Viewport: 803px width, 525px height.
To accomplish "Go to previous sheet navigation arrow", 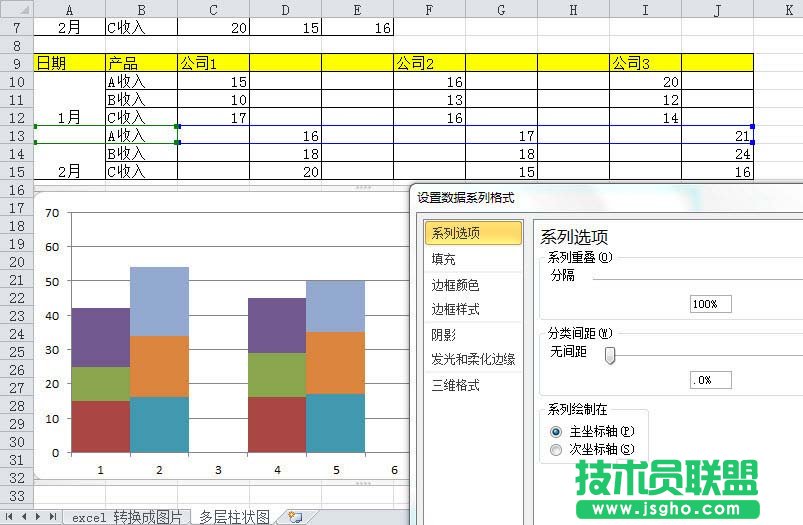I will click(24, 517).
